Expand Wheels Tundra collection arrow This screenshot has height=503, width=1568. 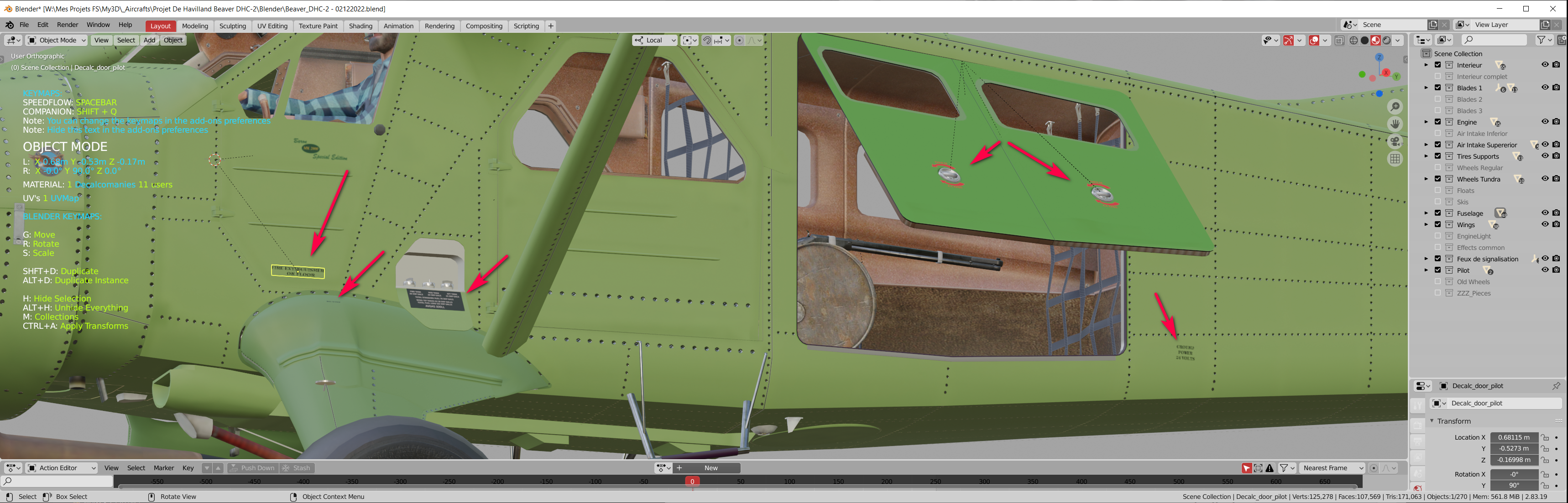point(1426,179)
